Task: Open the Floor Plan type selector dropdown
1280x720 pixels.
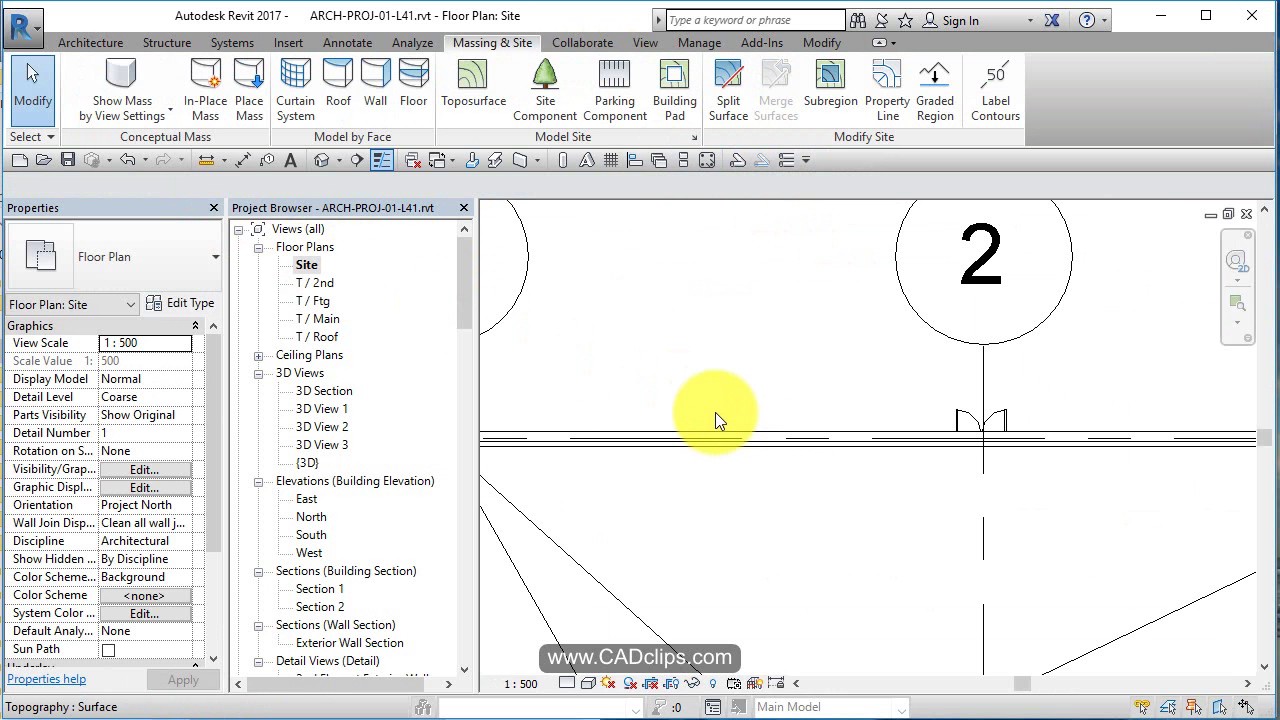Action: [x=215, y=257]
